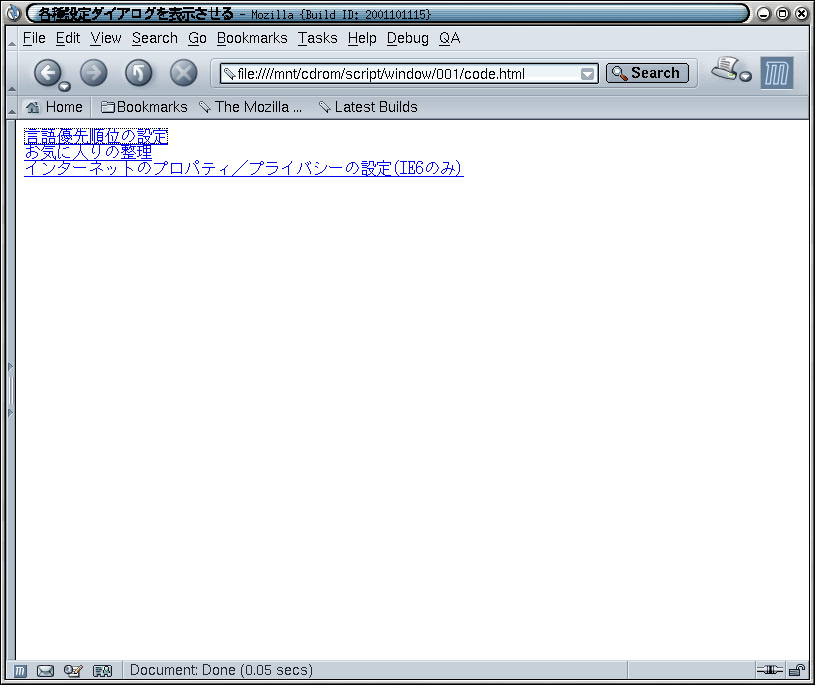
Task: Click the お気に入りの整理 link
Action: coord(88,152)
